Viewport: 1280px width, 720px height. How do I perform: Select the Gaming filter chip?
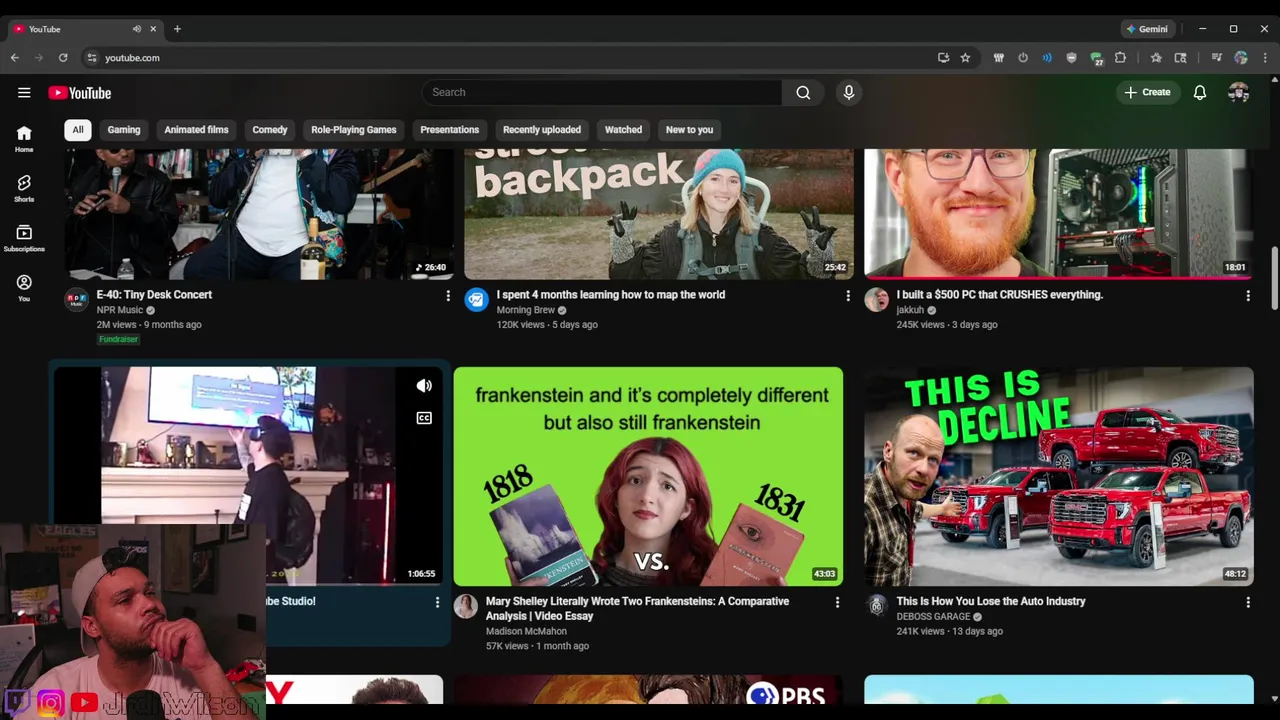124,130
